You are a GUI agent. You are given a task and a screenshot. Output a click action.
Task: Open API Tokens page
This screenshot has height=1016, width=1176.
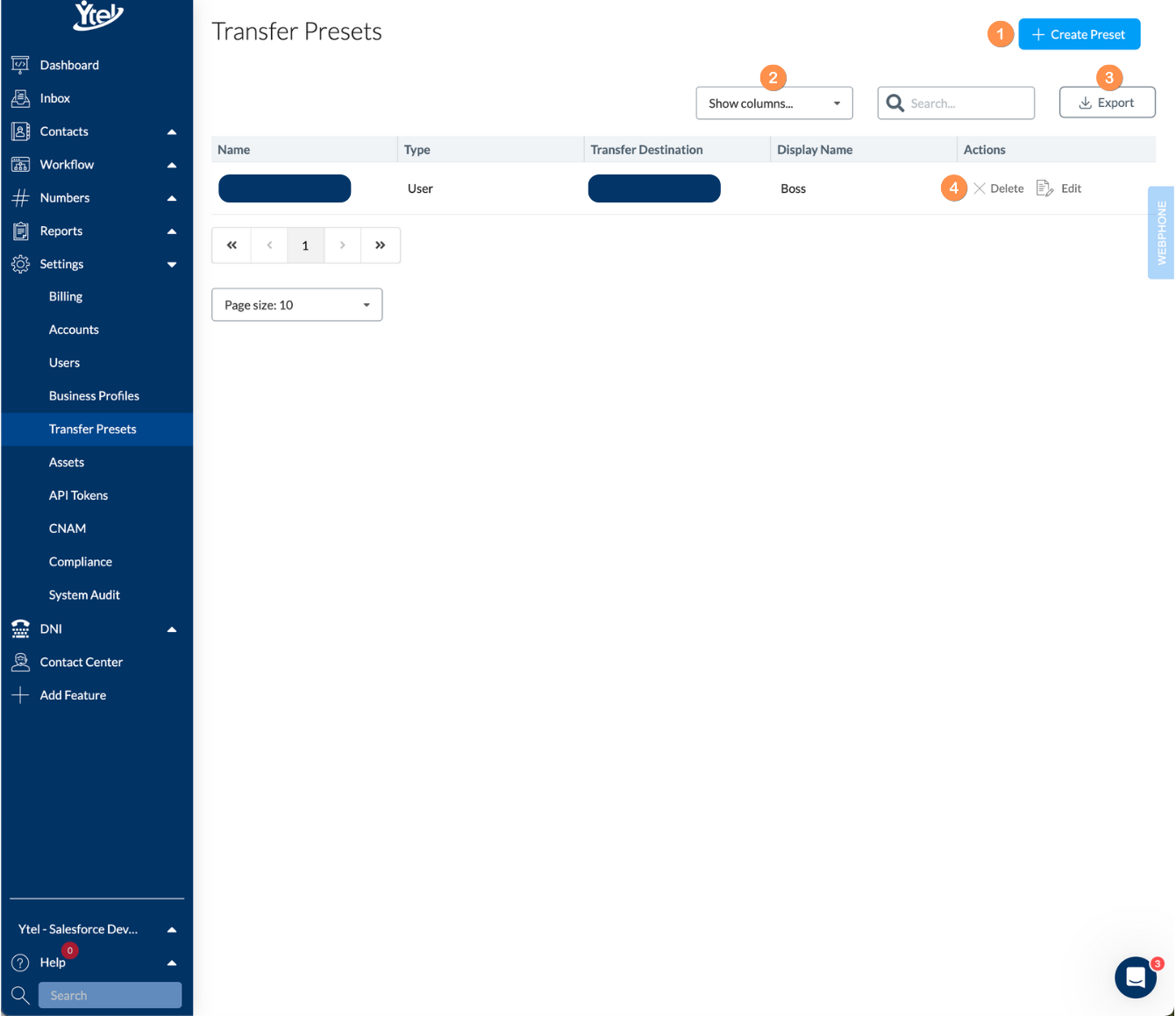click(78, 495)
